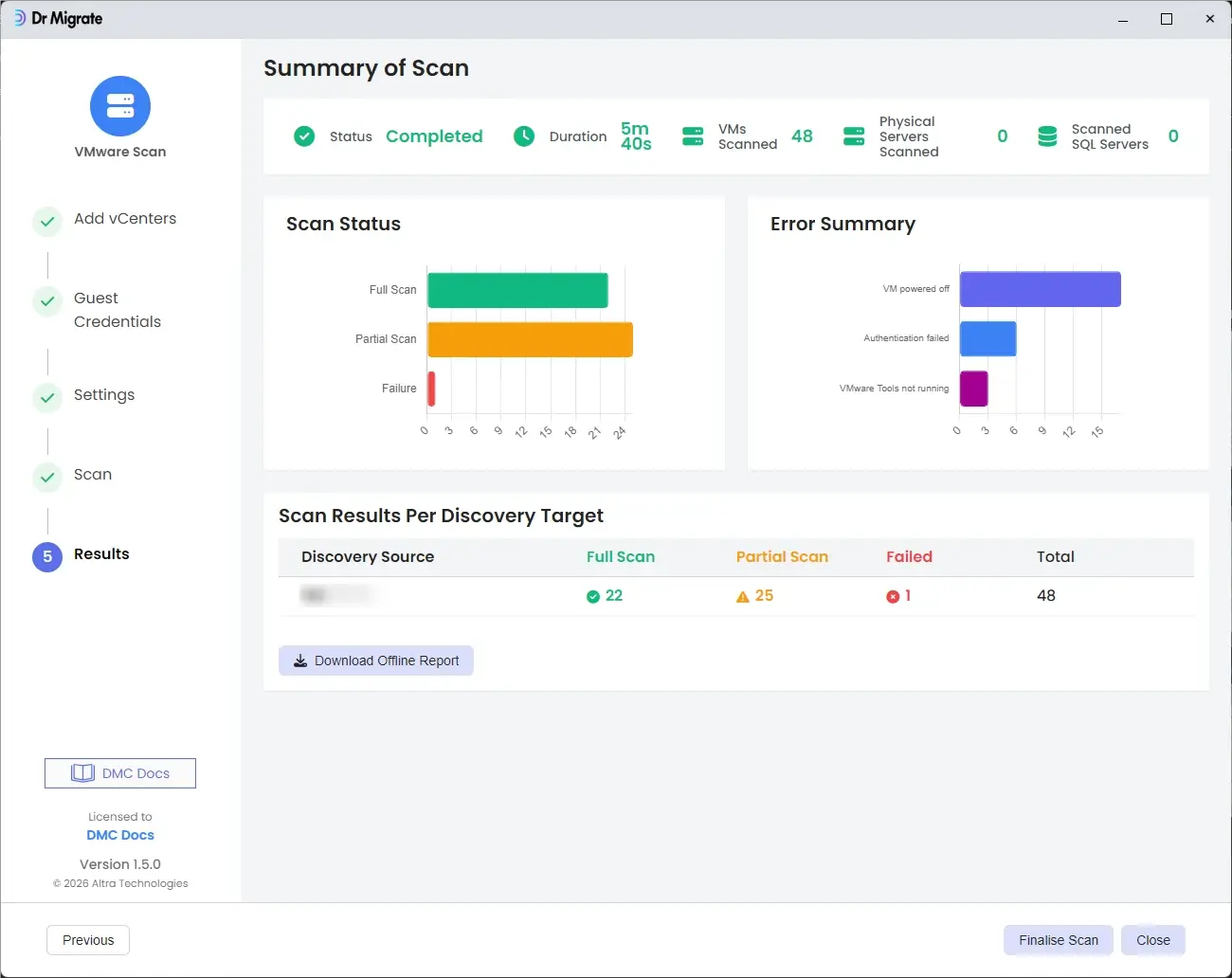Click the Full Scan green check icon

coord(593,596)
